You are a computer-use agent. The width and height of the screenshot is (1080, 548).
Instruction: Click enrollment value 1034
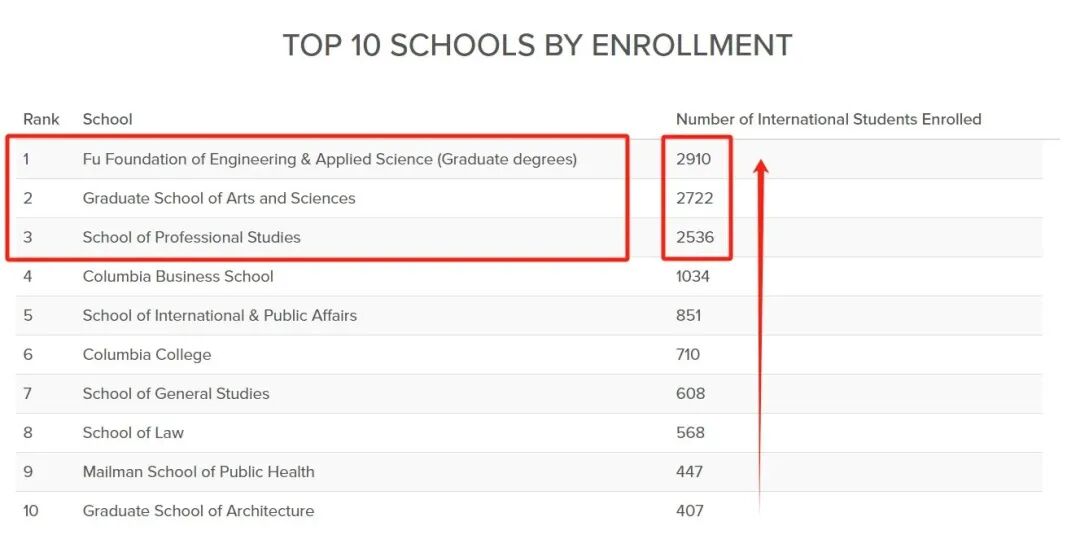tap(692, 277)
